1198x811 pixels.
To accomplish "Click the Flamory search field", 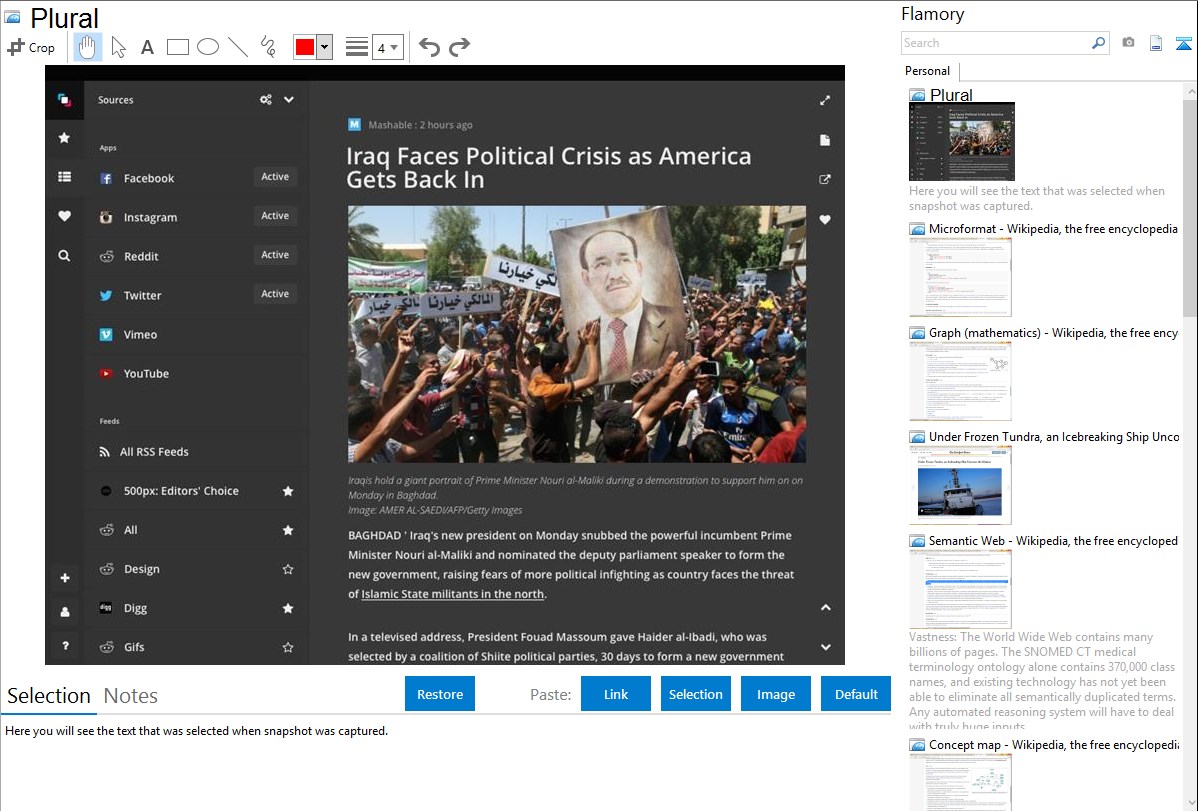I will (996, 43).
